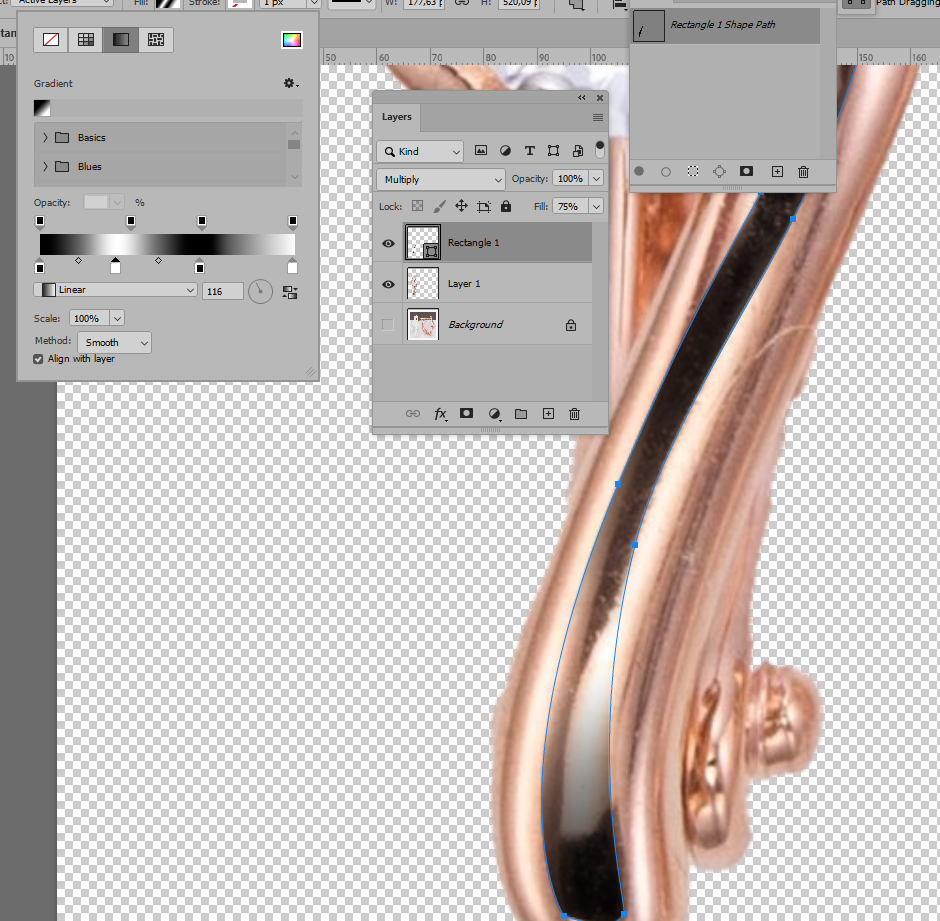Open the color picker rainbow icon
The image size is (940, 921).
[x=292, y=40]
